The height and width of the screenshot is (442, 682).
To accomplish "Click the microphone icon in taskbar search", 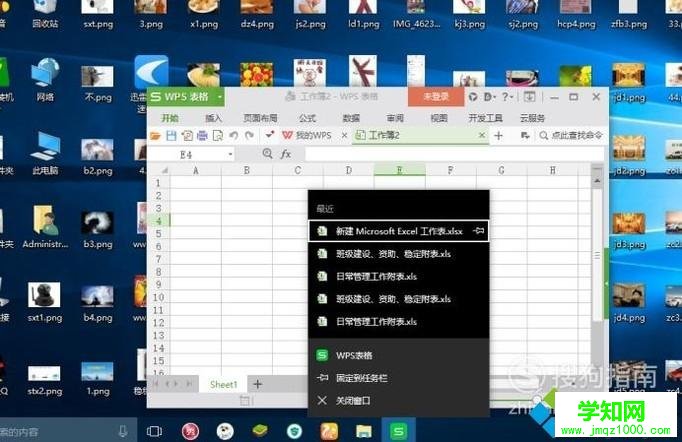I will (123, 431).
